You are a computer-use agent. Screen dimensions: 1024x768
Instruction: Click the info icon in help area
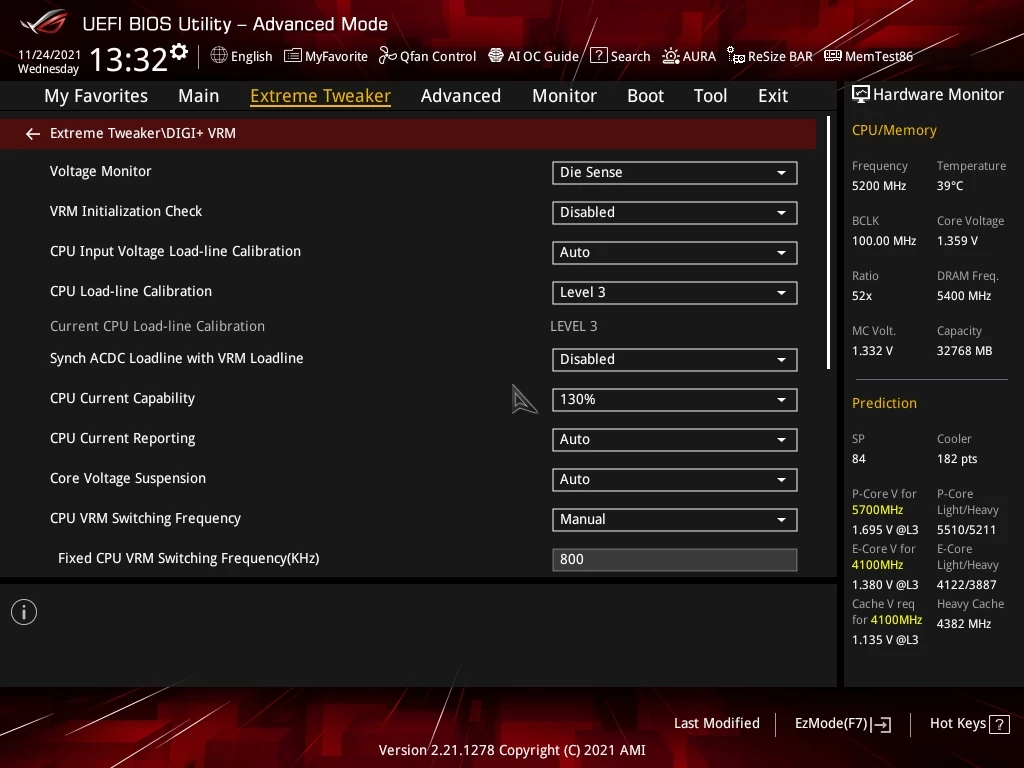coord(24,612)
